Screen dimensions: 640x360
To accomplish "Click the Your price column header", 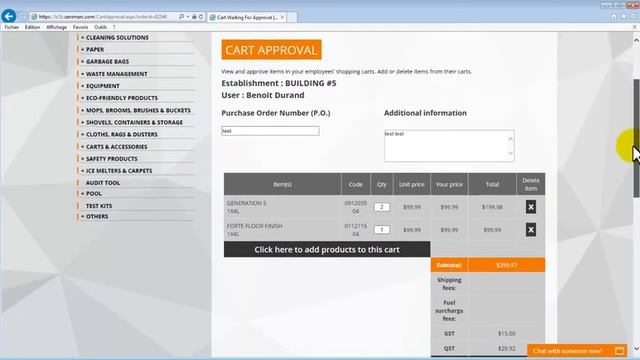I will coord(449,184).
